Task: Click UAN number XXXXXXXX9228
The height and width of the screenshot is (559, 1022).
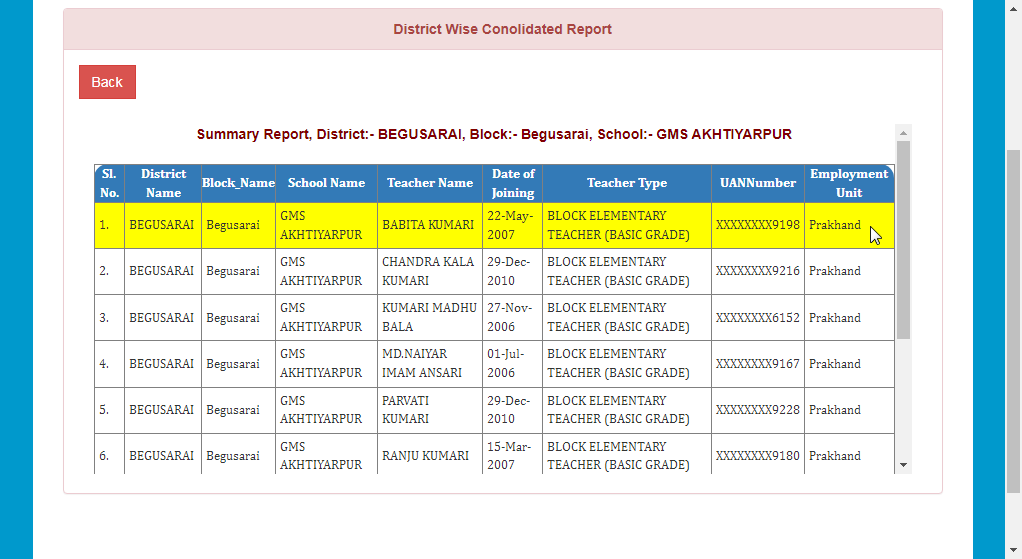Action: click(x=758, y=410)
